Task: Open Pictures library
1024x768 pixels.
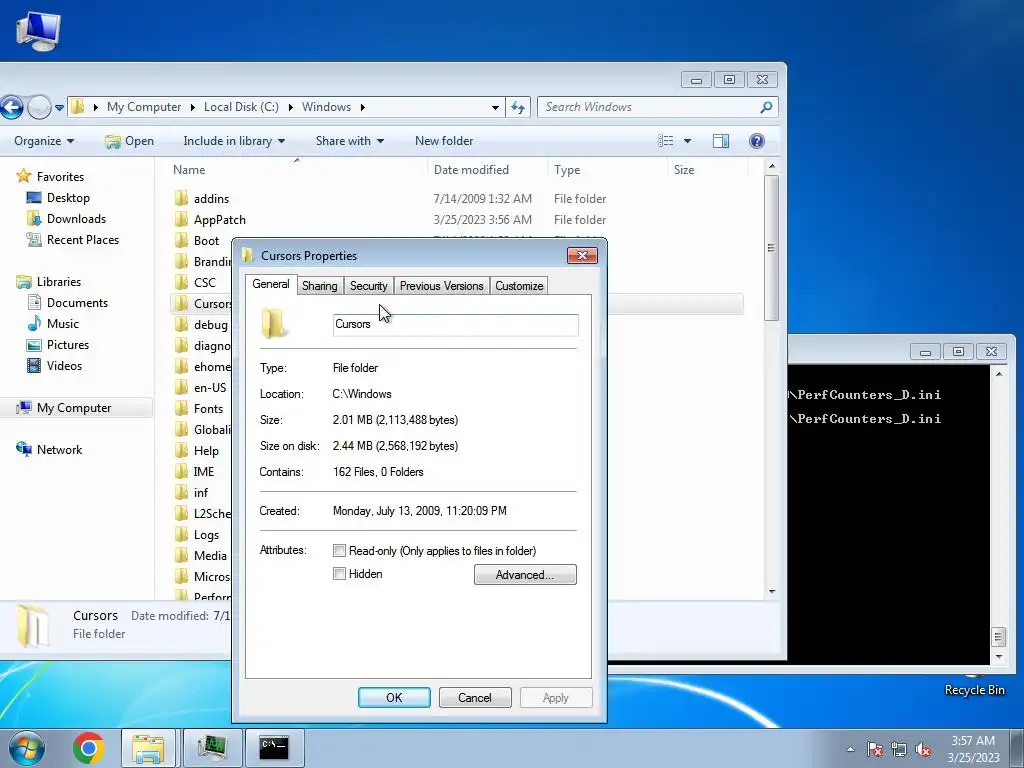Action: (x=67, y=345)
